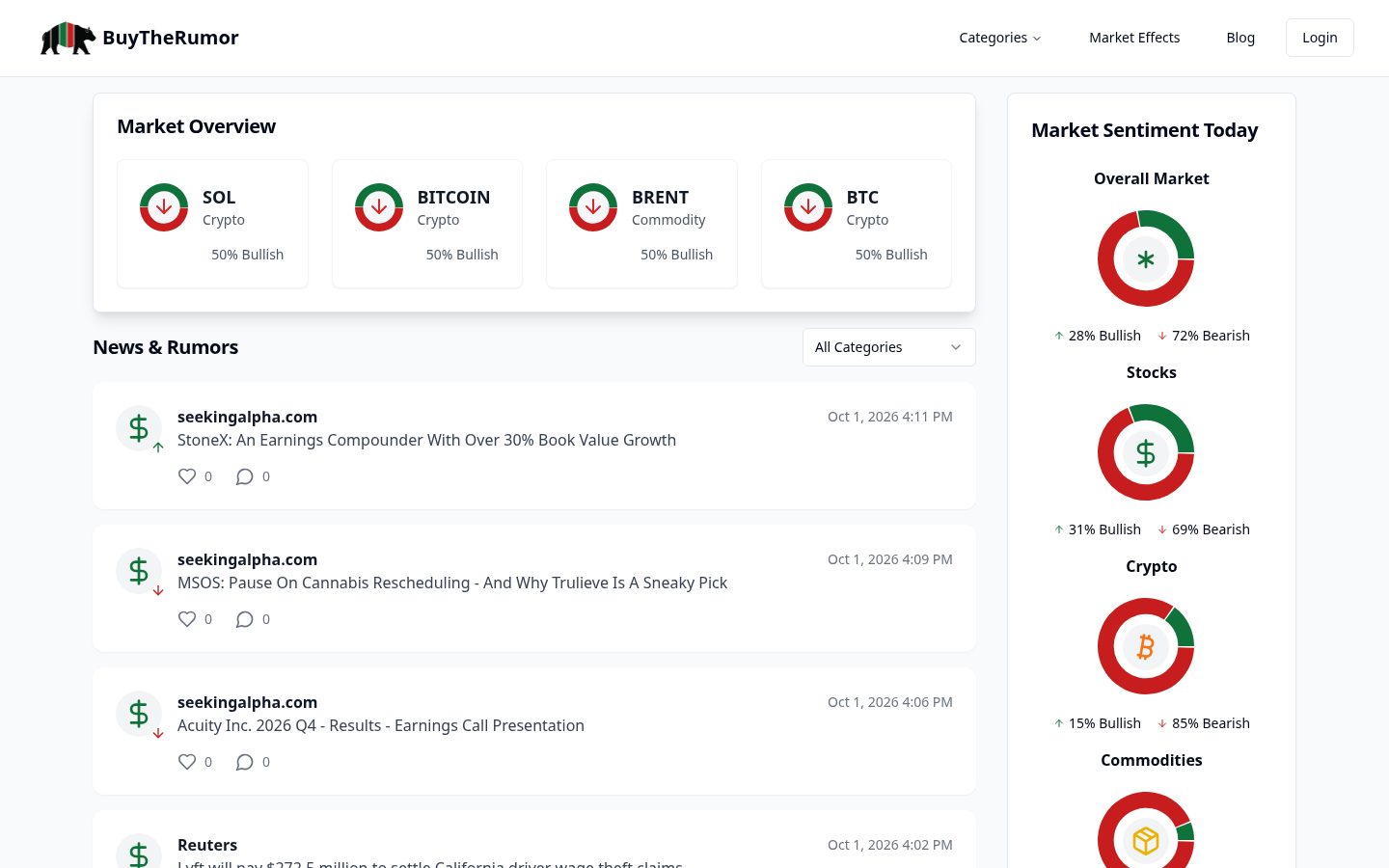Click the chevron on All Categories select
Image resolution: width=1389 pixels, height=868 pixels.
956,347
